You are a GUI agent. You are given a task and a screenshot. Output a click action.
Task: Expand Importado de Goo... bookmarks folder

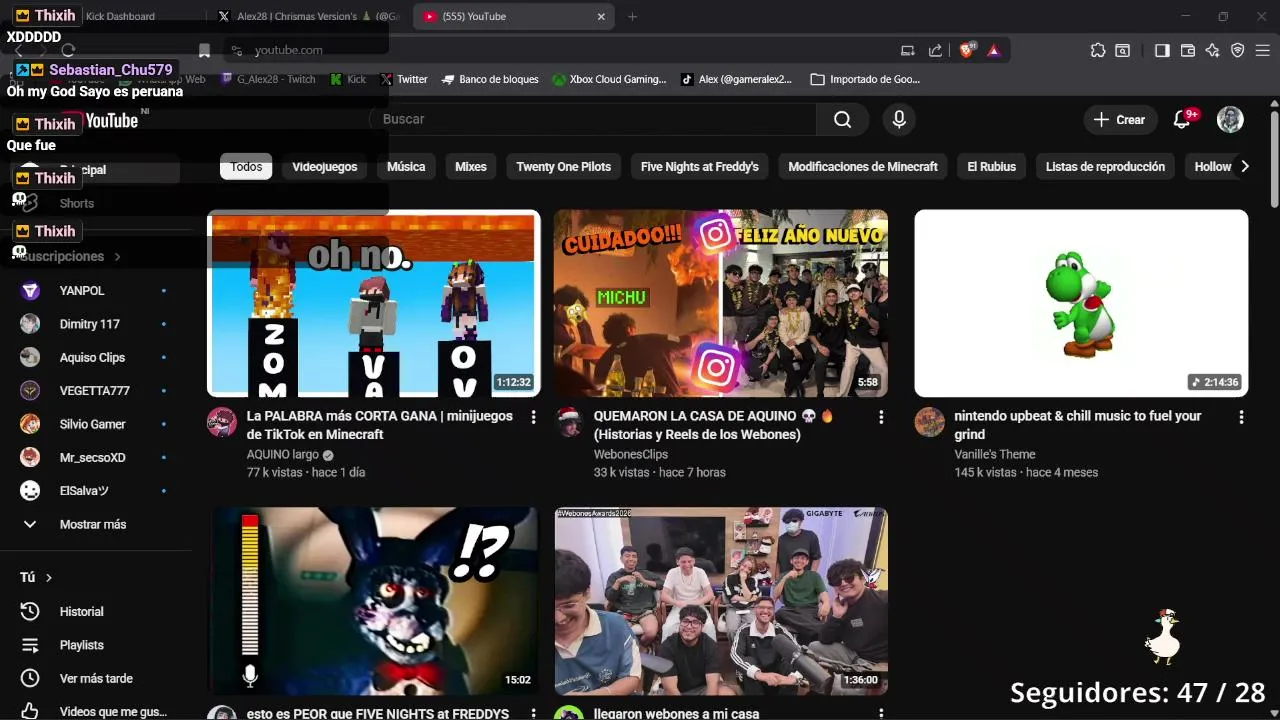pyautogui.click(x=865, y=79)
